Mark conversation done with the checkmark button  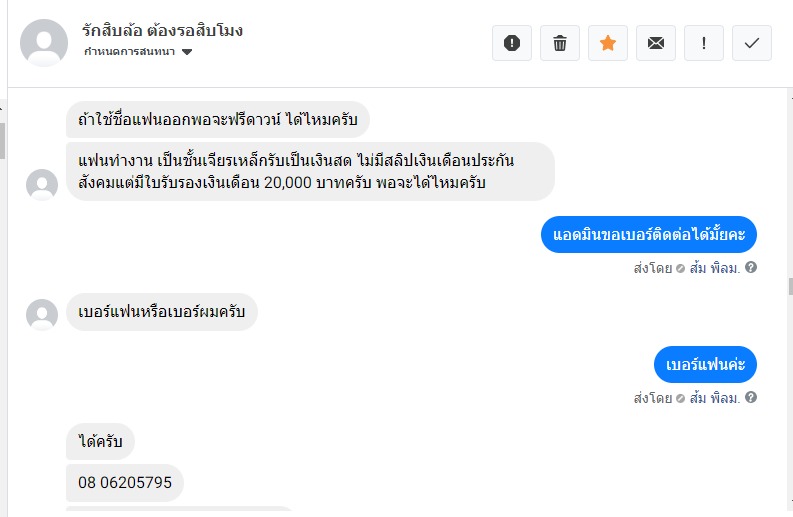(x=752, y=43)
